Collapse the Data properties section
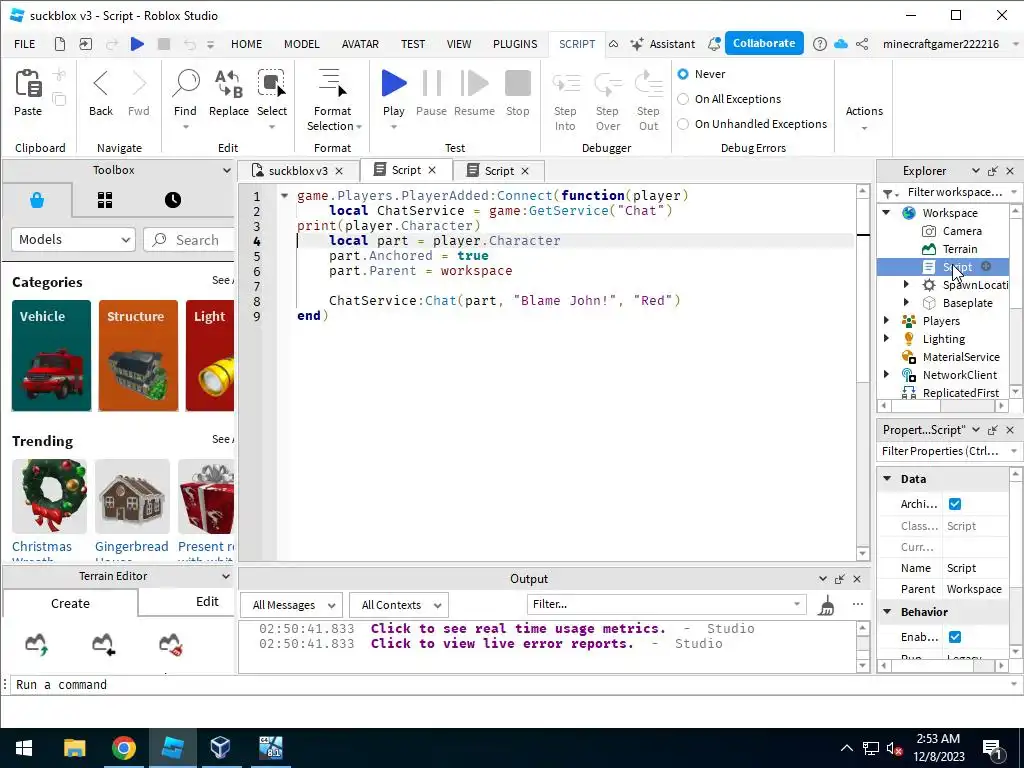1024x768 pixels. click(x=887, y=479)
